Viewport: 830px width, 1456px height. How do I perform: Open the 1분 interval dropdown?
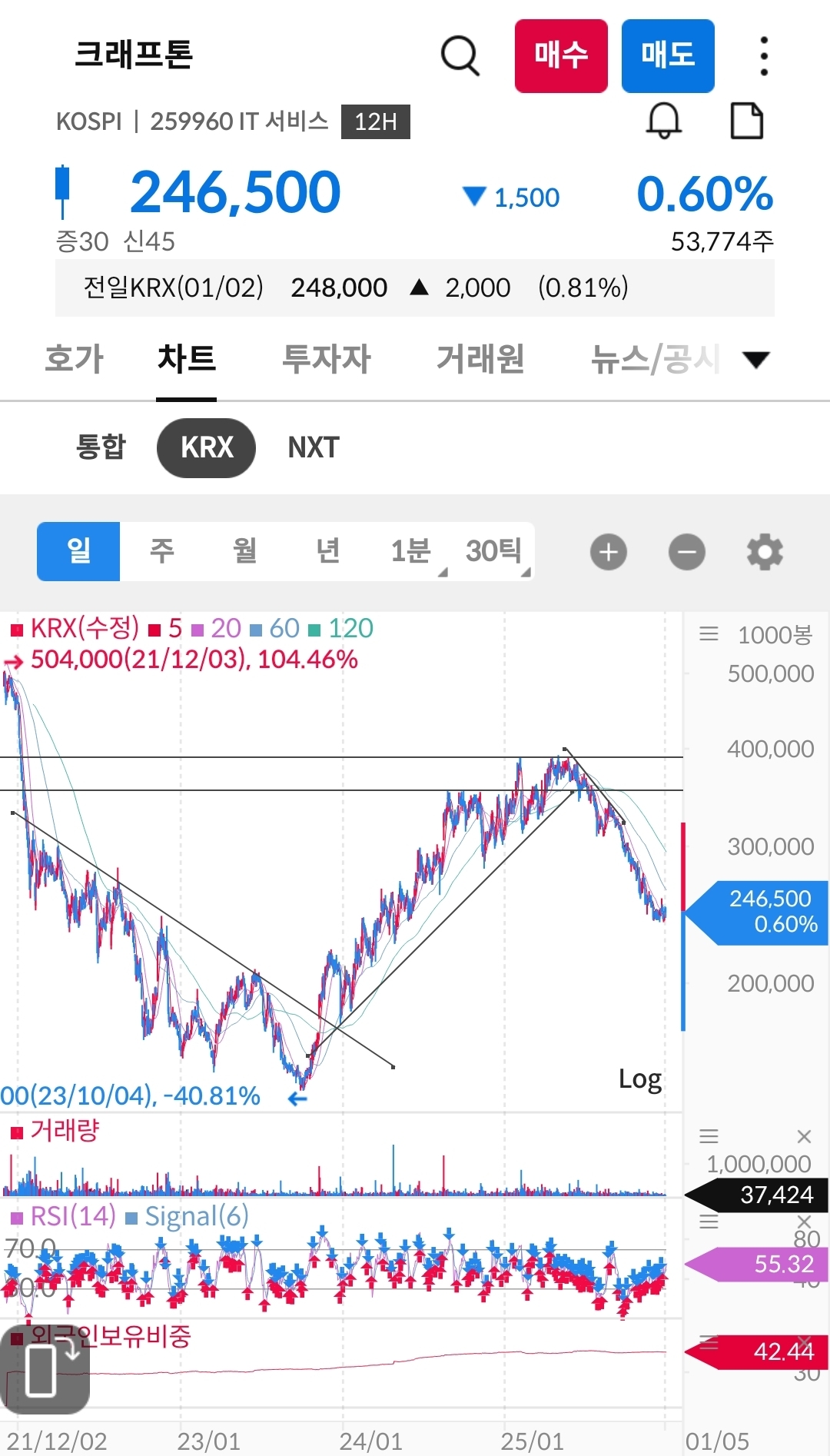click(x=410, y=551)
